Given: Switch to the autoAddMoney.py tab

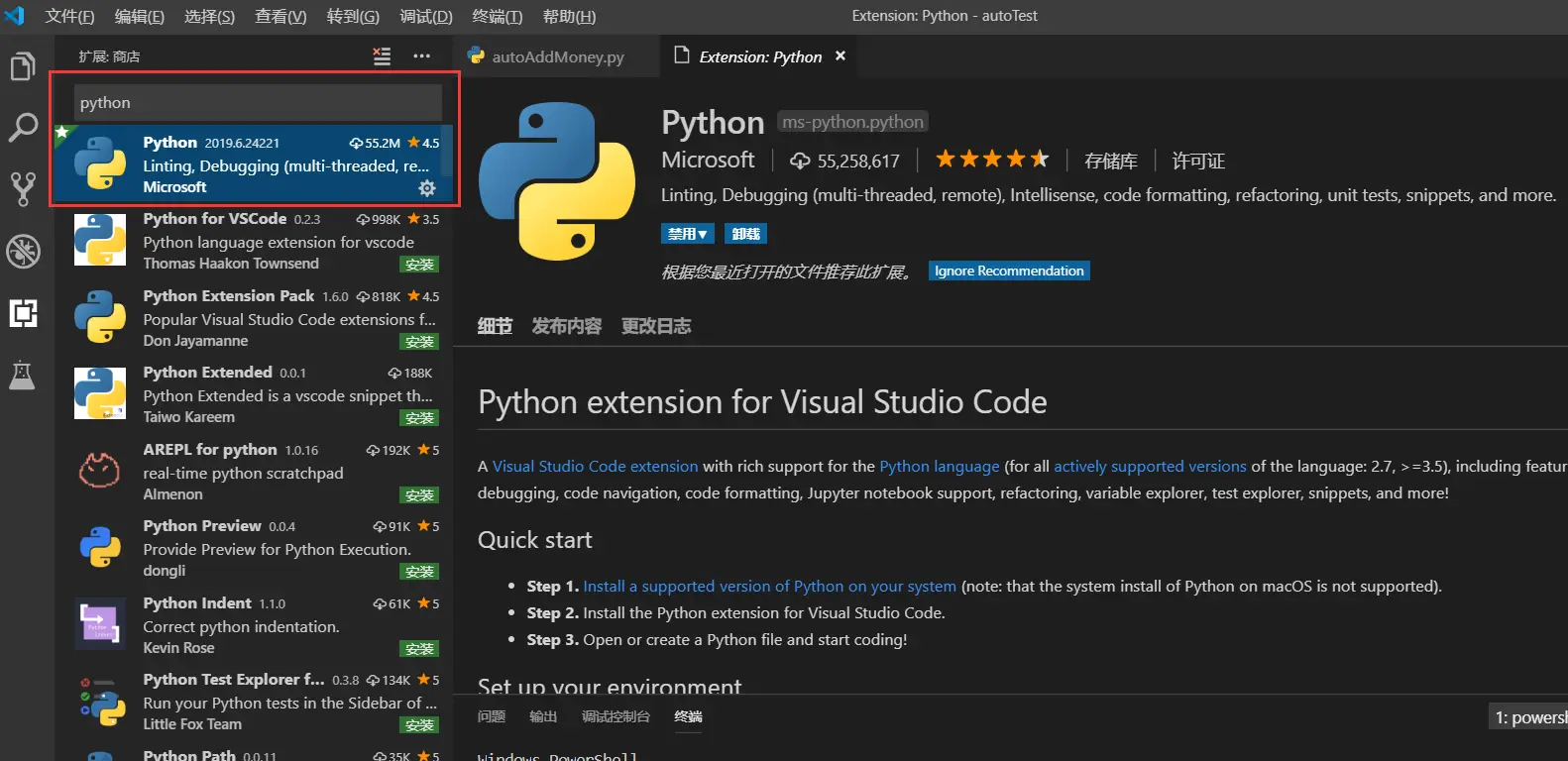Looking at the screenshot, I should coord(557,56).
